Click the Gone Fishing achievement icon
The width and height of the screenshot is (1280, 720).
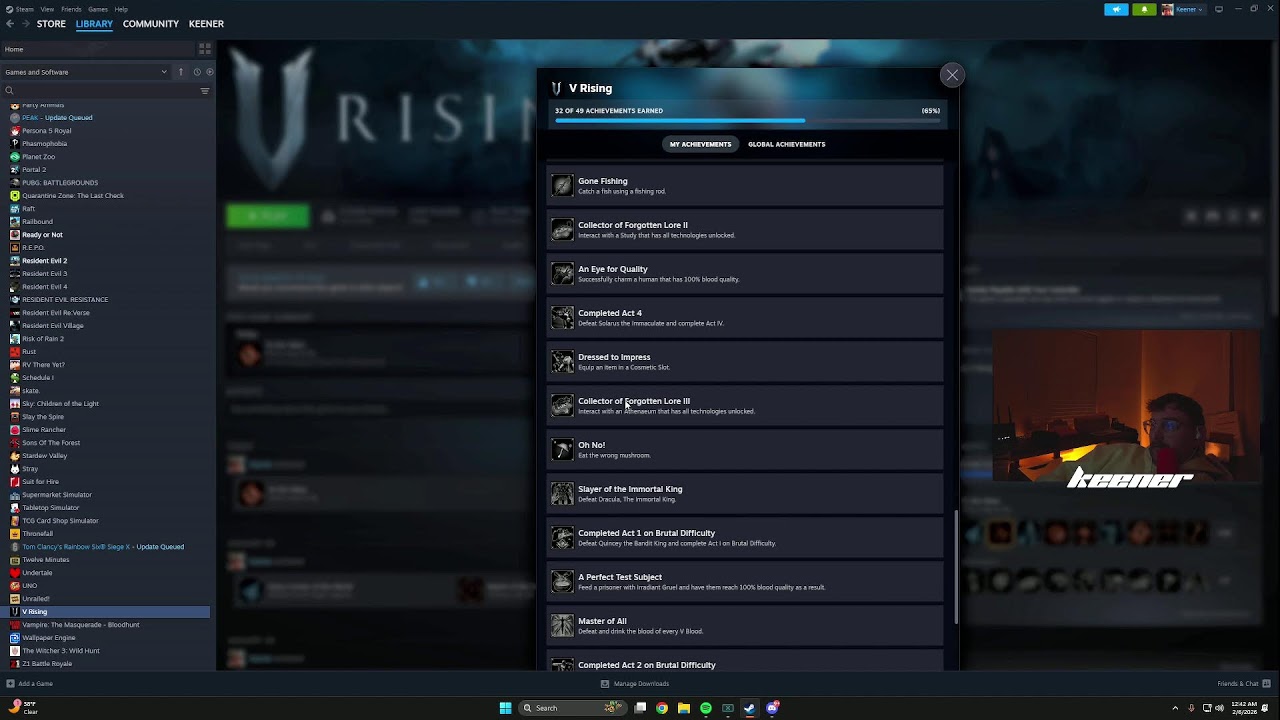point(563,185)
